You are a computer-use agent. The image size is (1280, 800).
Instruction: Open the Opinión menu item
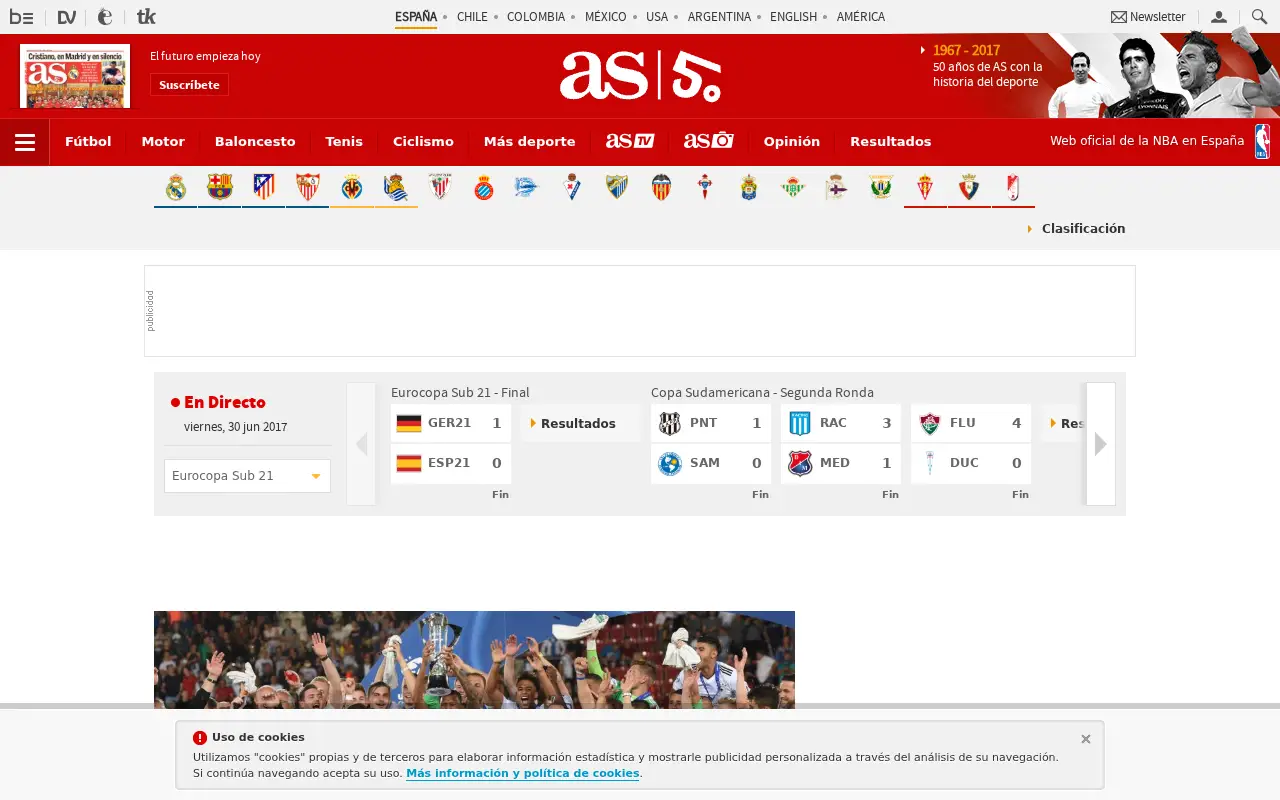tap(792, 141)
